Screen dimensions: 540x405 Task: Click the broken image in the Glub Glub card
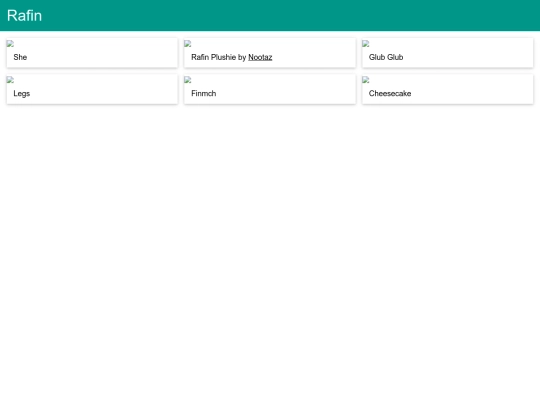[x=365, y=43]
